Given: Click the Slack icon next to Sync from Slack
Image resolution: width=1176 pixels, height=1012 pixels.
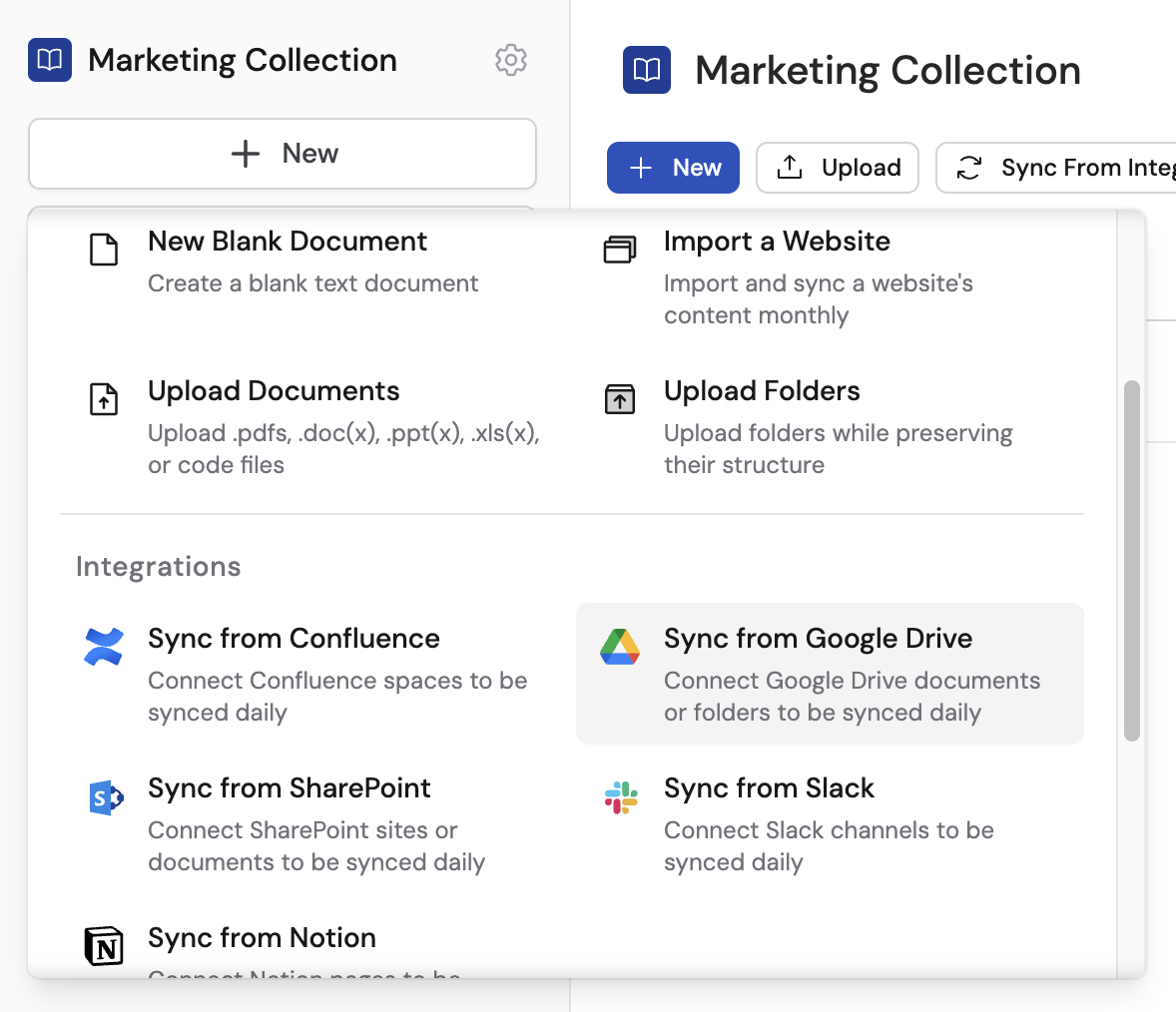Looking at the screenshot, I should [620, 795].
